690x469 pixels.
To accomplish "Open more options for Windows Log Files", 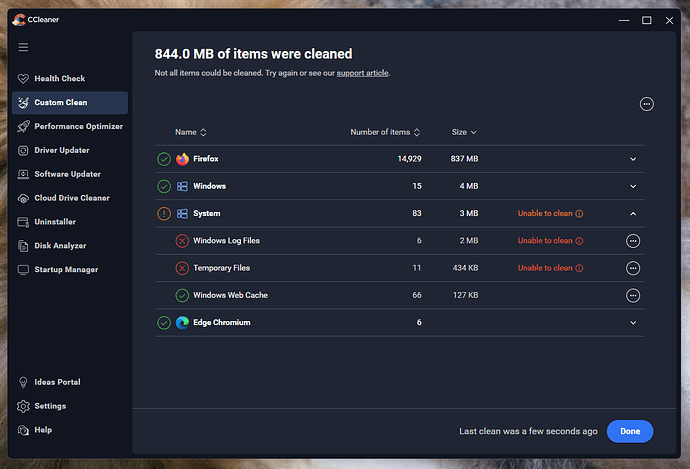I will pos(632,241).
